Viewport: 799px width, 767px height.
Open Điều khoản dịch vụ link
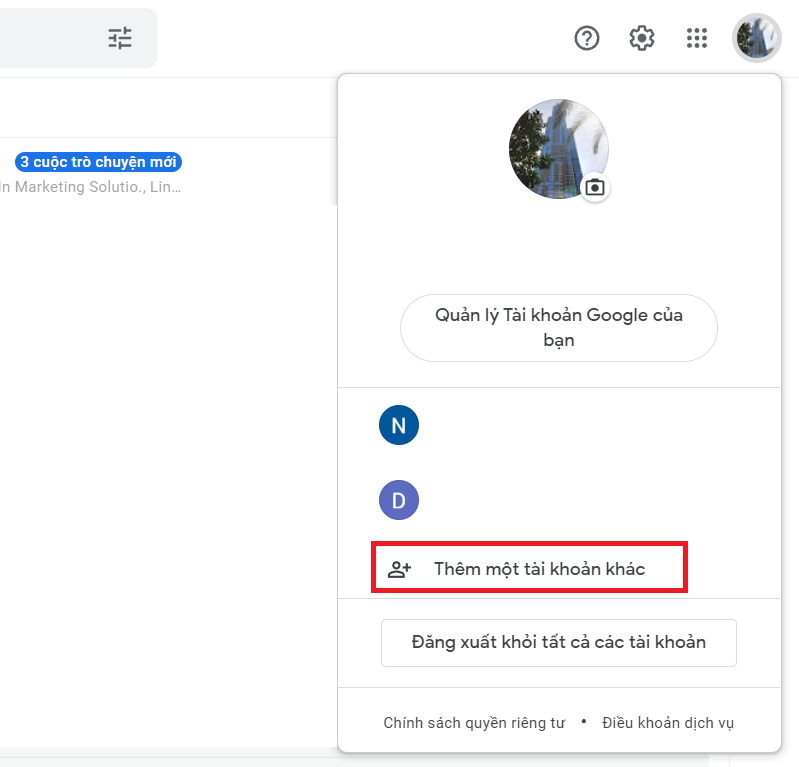coord(668,723)
